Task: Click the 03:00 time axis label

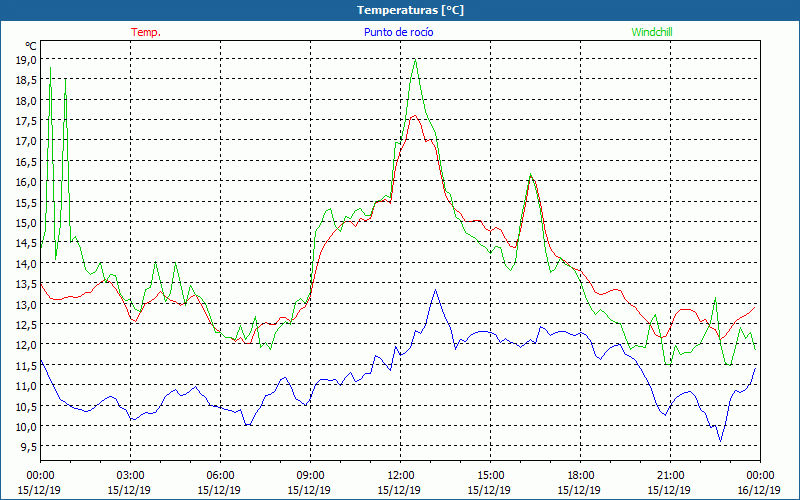Action: (130, 475)
